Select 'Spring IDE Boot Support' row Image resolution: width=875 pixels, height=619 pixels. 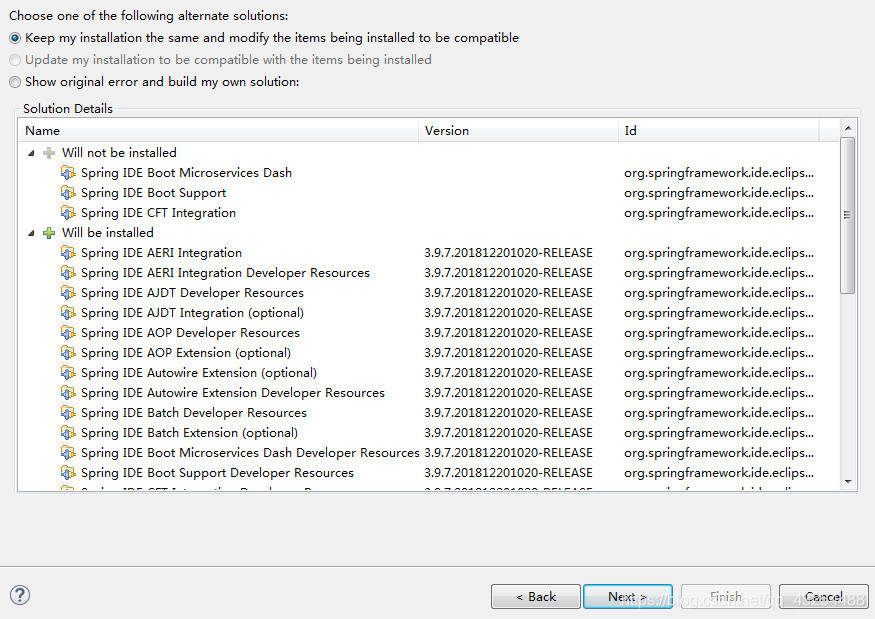(429, 193)
